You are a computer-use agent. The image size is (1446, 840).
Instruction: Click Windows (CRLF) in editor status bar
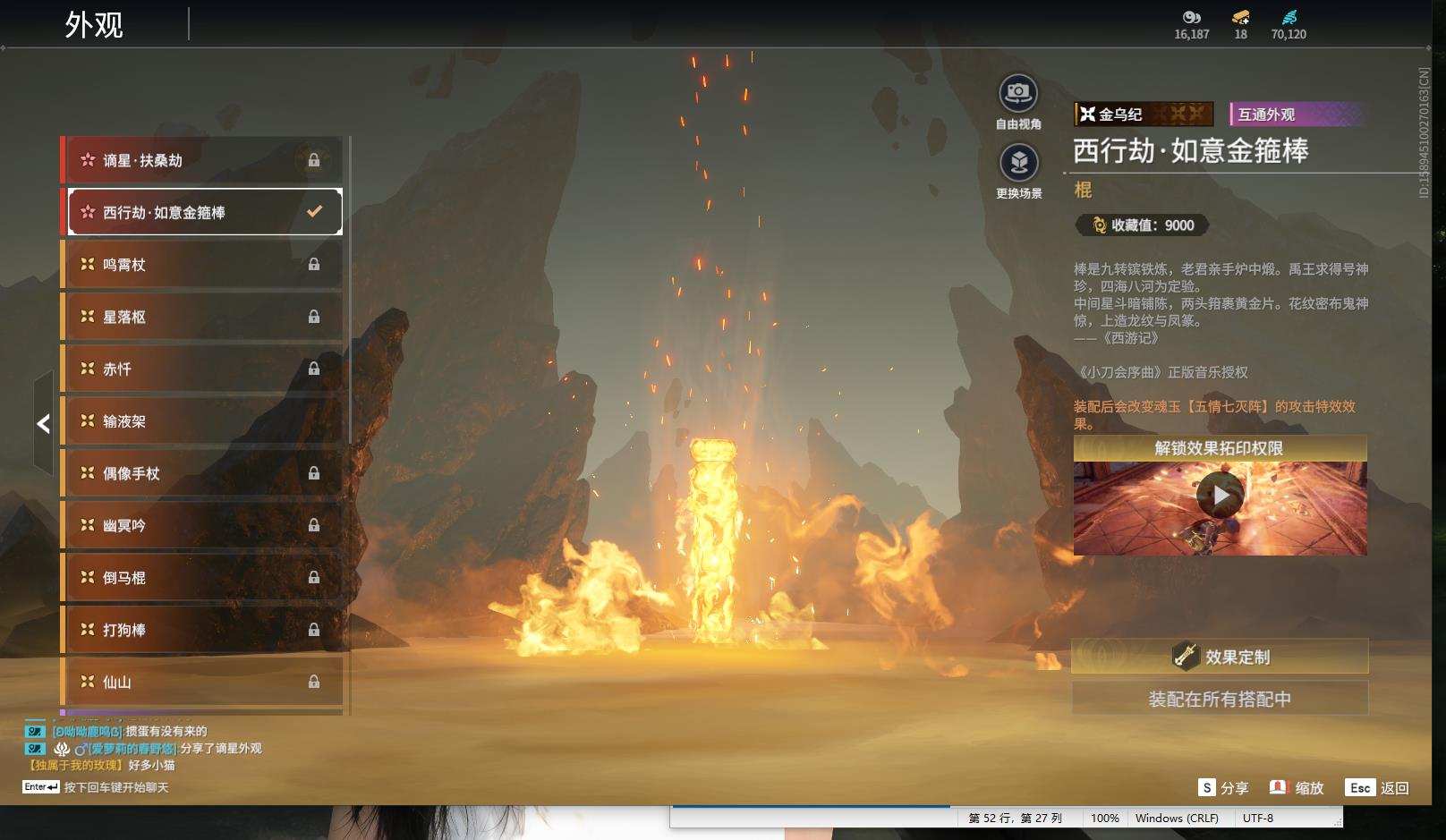[x=1177, y=818]
